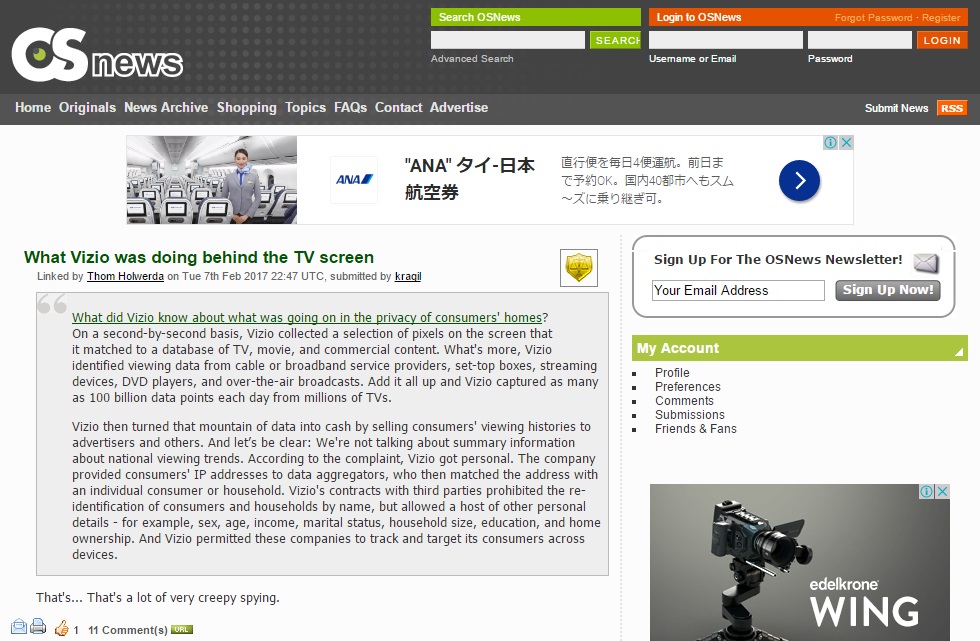The image size is (980, 641).
Task: Open the Advanced Search link
Action: (x=472, y=59)
